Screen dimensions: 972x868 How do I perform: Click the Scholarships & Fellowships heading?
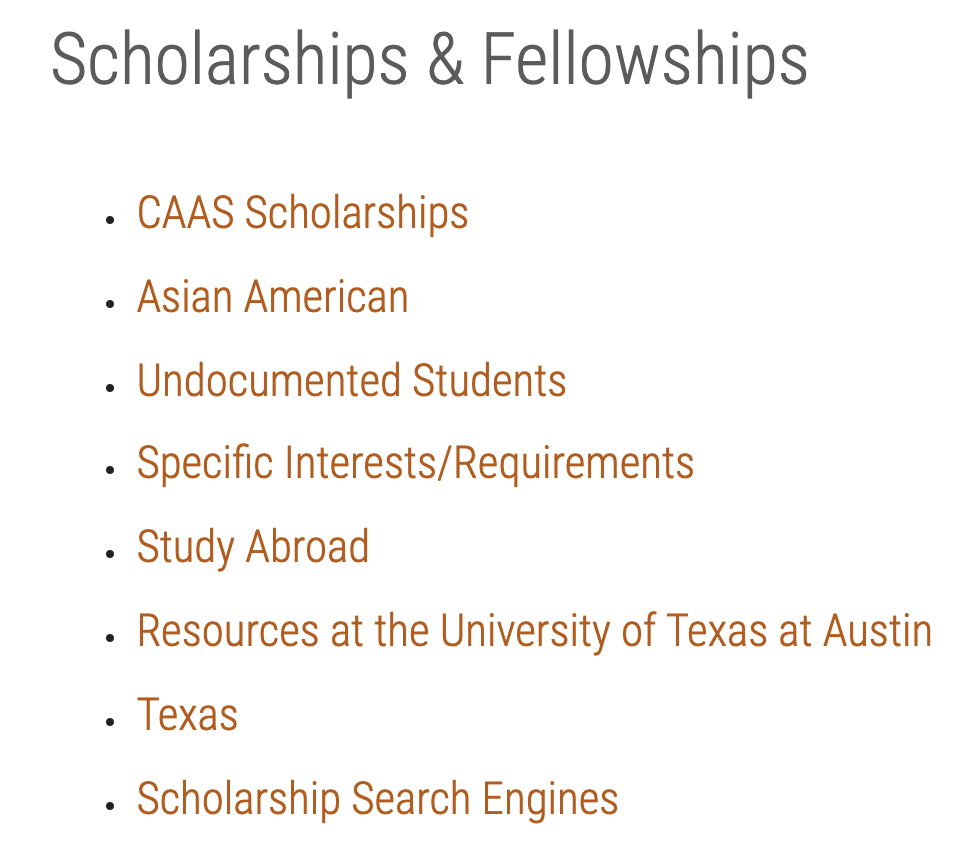coord(430,61)
